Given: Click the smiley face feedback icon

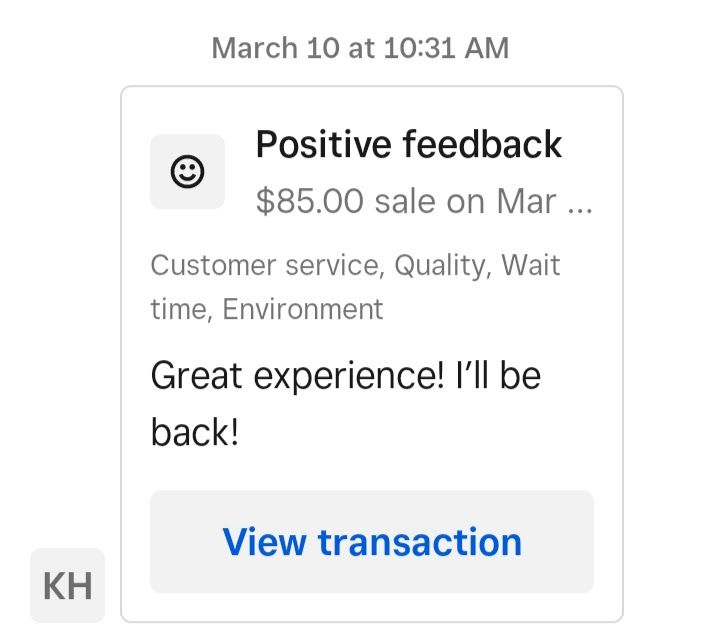Looking at the screenshot, I should tap(187, 172).
